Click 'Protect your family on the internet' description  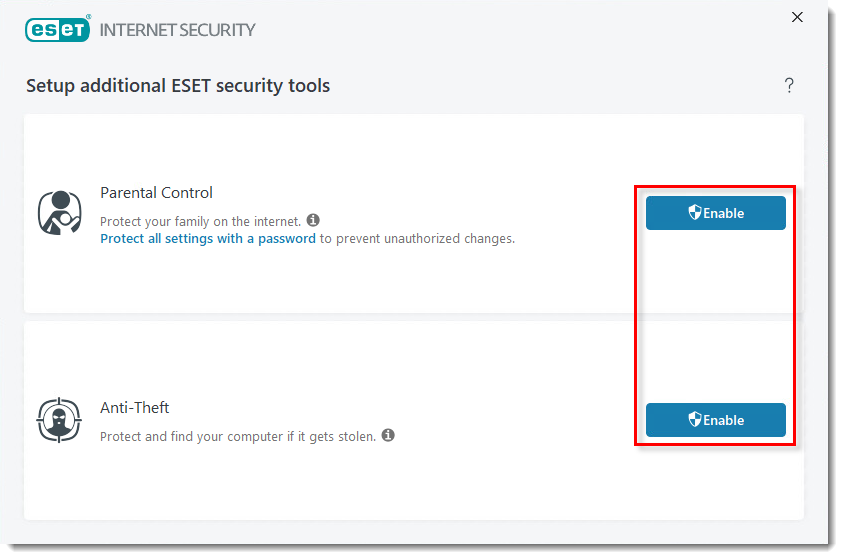201,221
